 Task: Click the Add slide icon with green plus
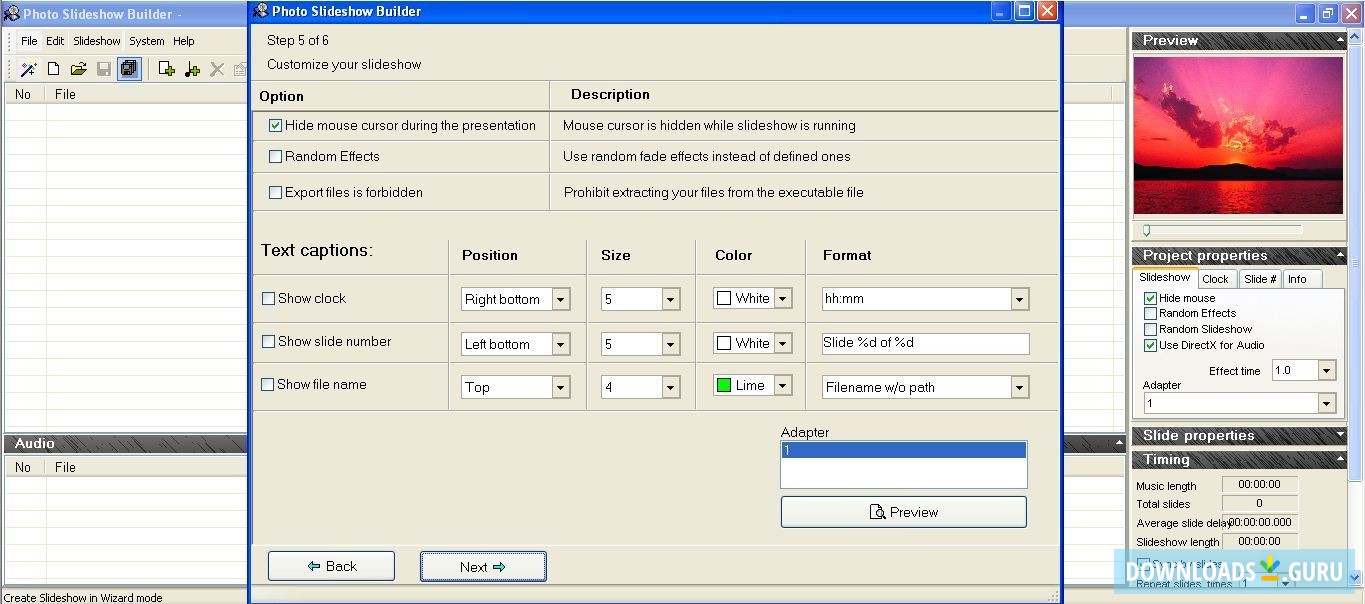click(167, 69)
